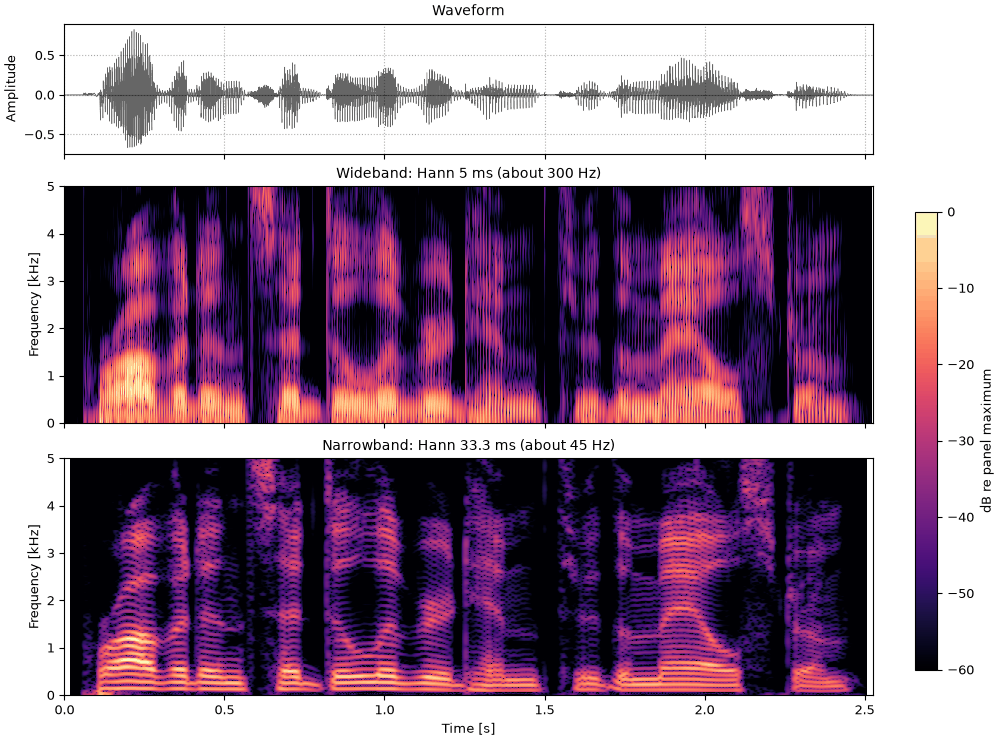Viewport: 1000px width, 740px height.
Task: Click the 3 kHz tick of the wideband panel
Action: [52, 281]
